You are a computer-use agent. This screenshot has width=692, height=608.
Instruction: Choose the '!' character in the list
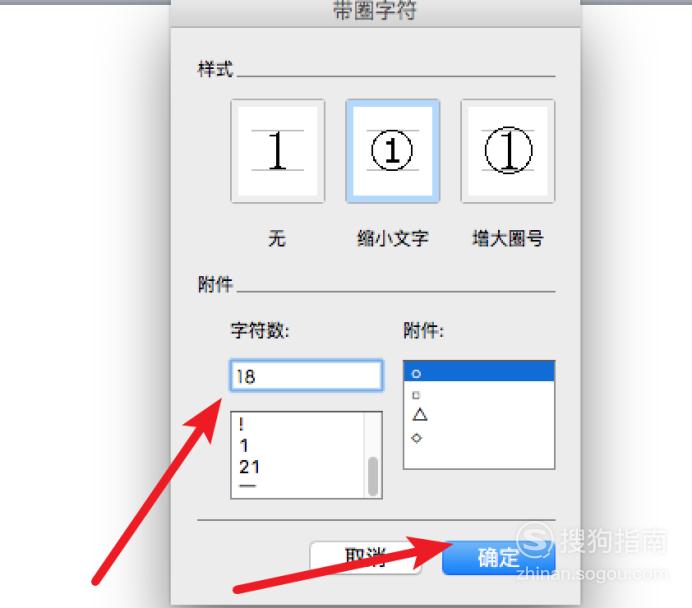pyautogui.click(x=298, y=424)
